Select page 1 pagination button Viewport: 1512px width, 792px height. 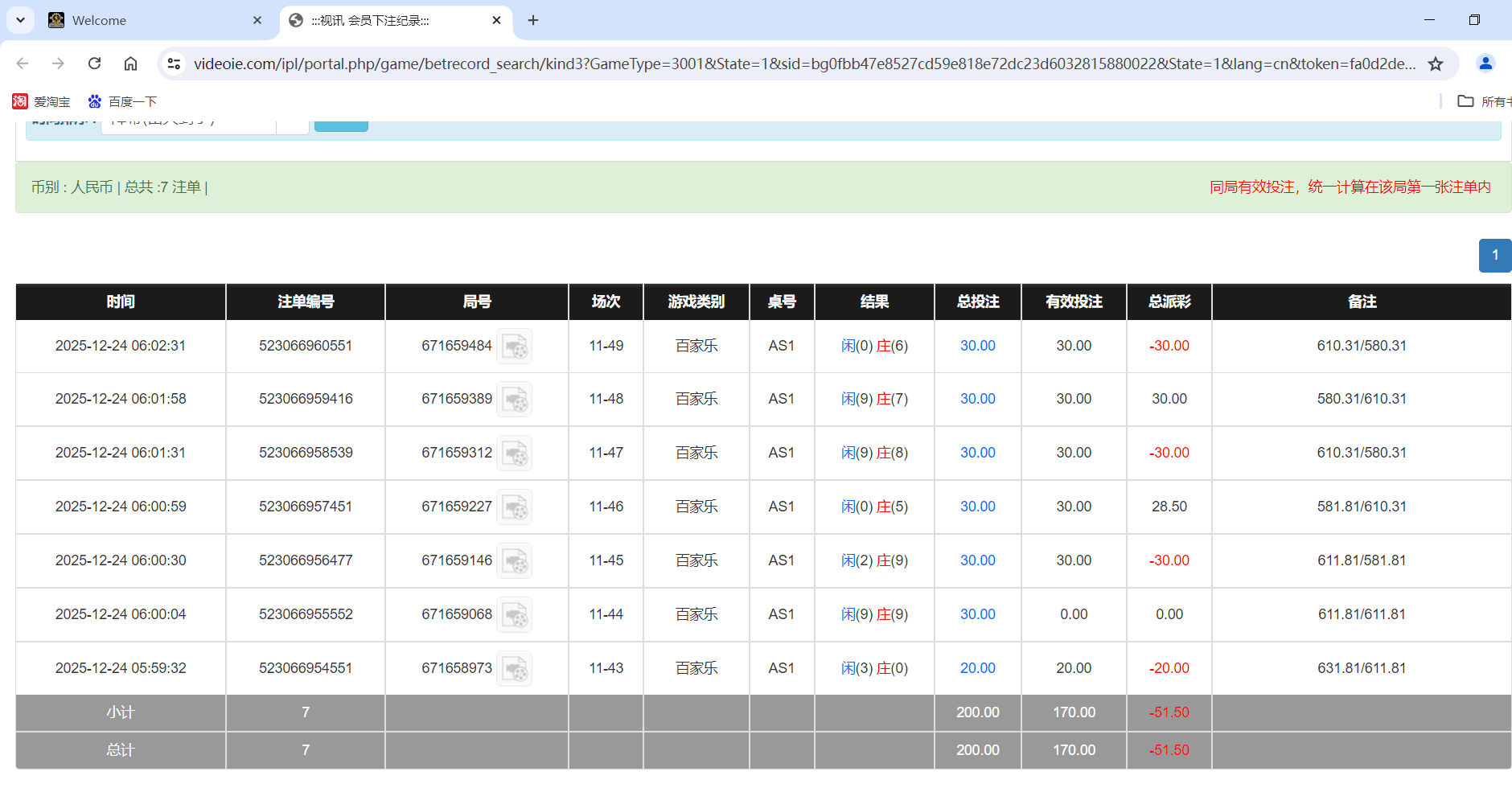tap(1494, 255)
